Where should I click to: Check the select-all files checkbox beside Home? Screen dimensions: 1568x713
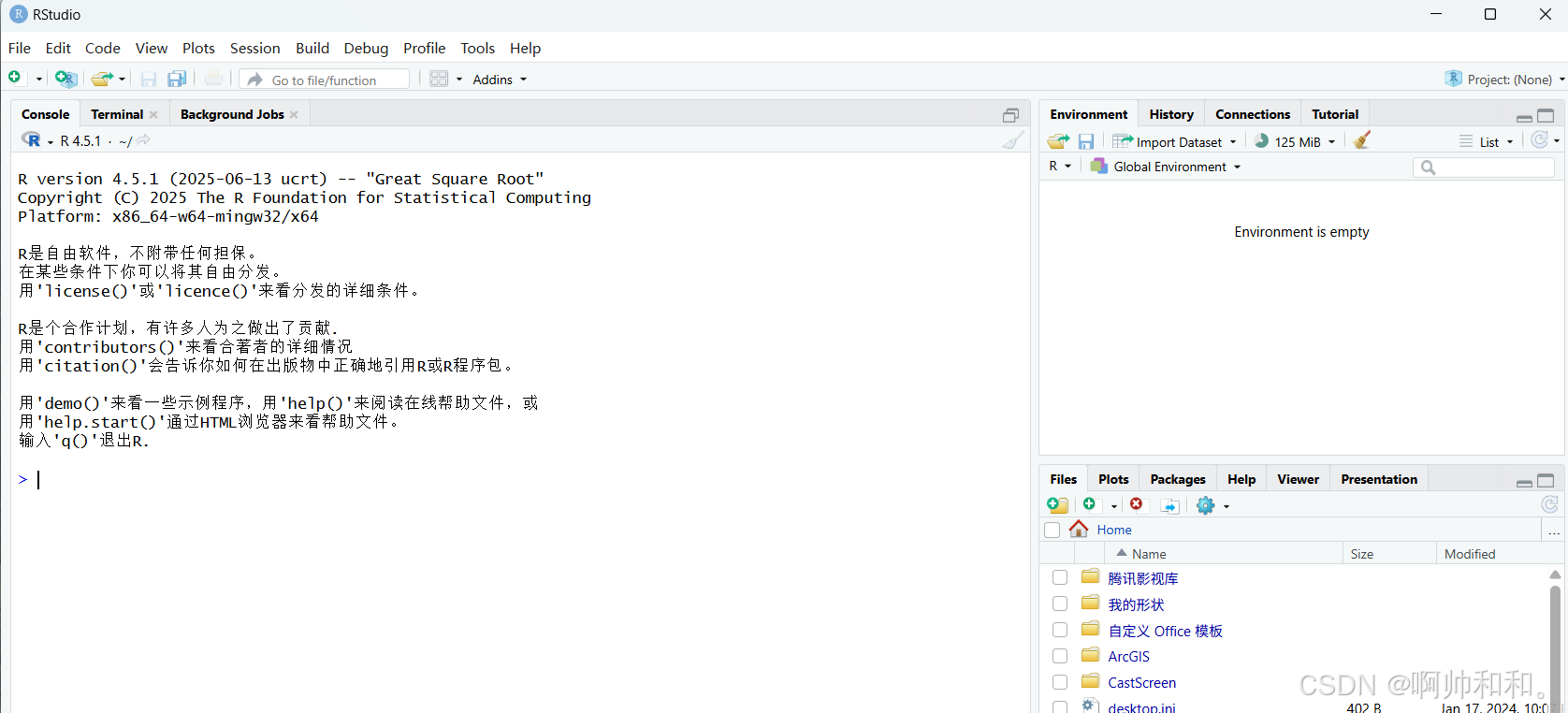point(1052,530)
